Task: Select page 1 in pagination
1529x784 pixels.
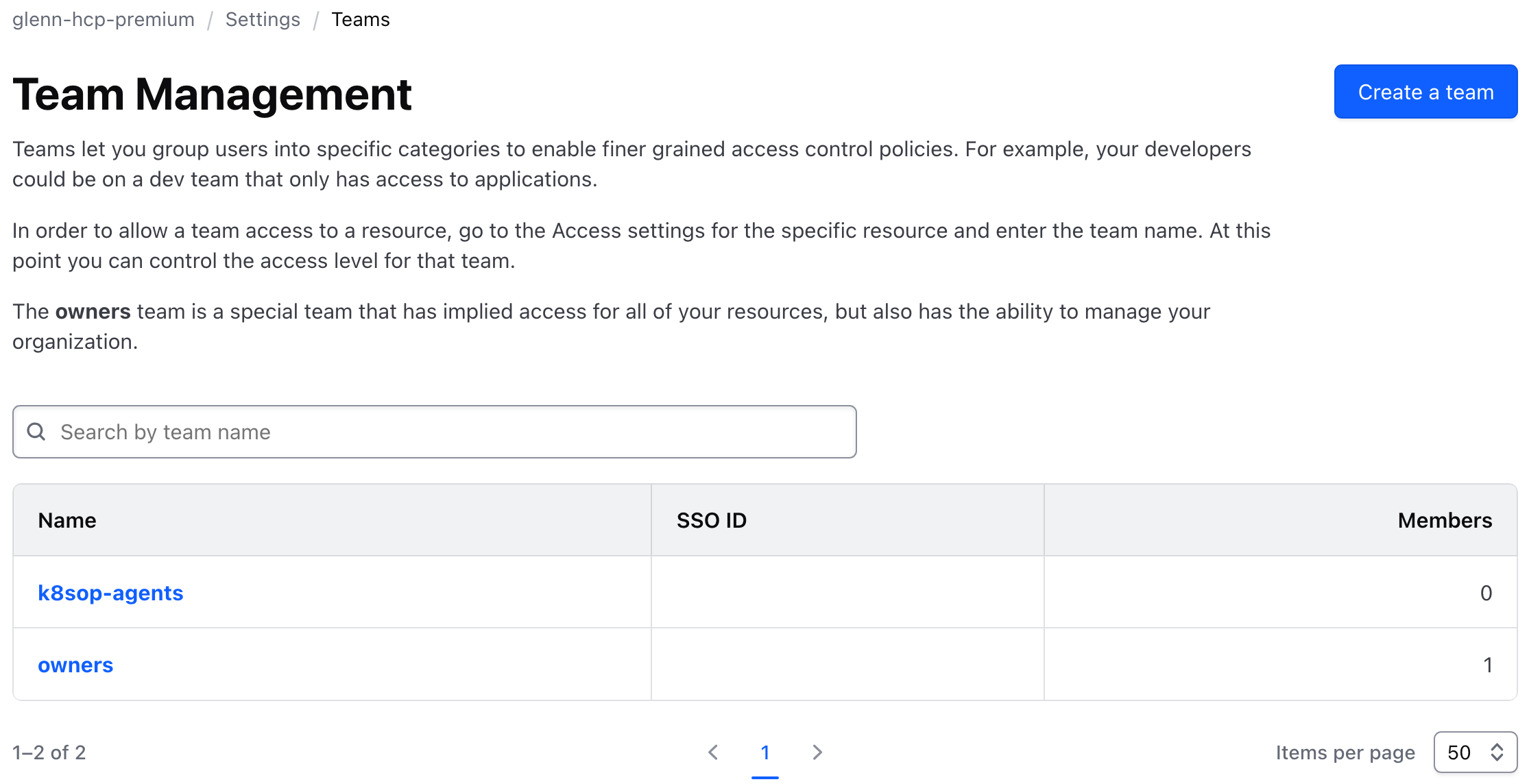Action: click(765, 752)
